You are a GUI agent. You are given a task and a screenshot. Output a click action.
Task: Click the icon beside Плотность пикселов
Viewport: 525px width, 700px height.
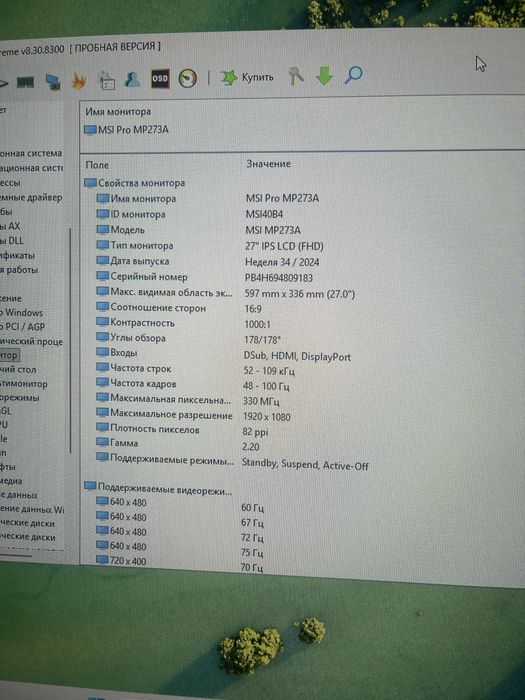tap(103, 429)
